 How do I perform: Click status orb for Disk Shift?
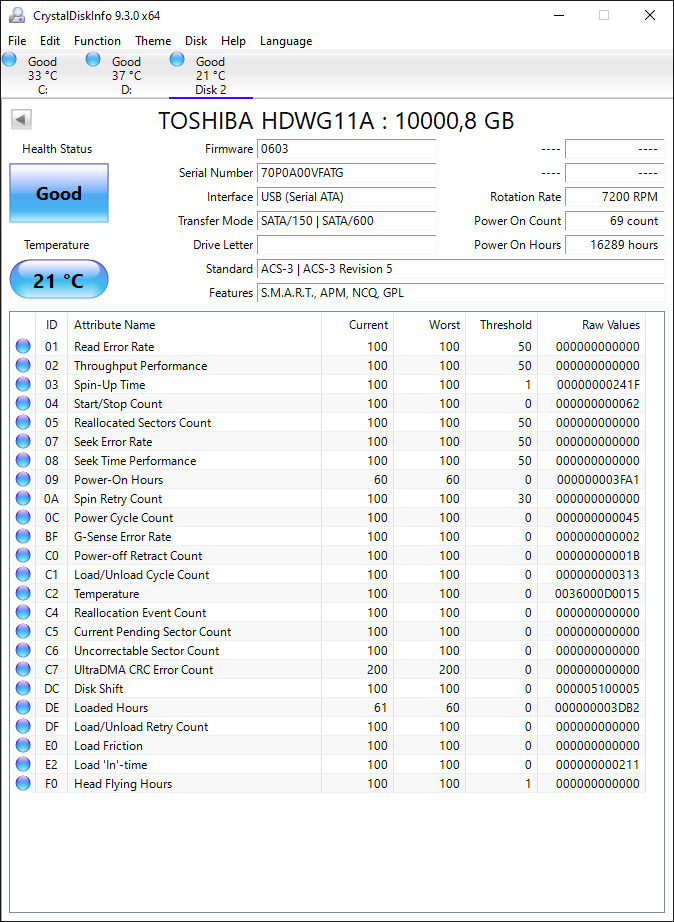(23, 688)
